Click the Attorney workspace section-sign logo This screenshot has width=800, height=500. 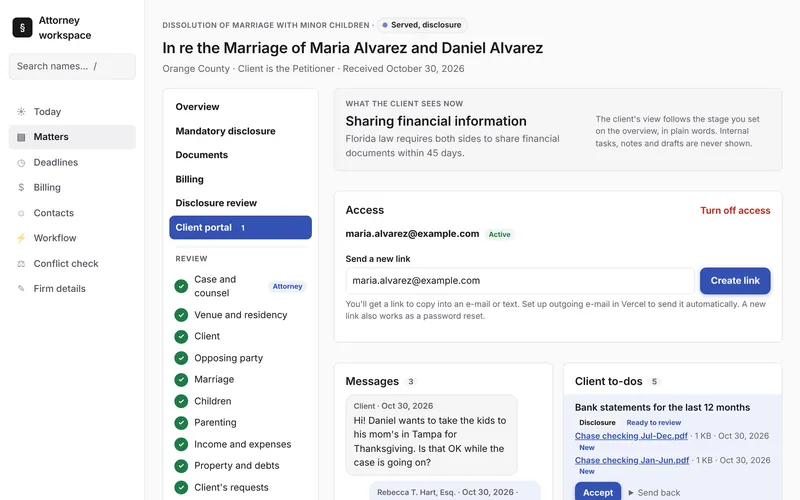click(22, 28)
